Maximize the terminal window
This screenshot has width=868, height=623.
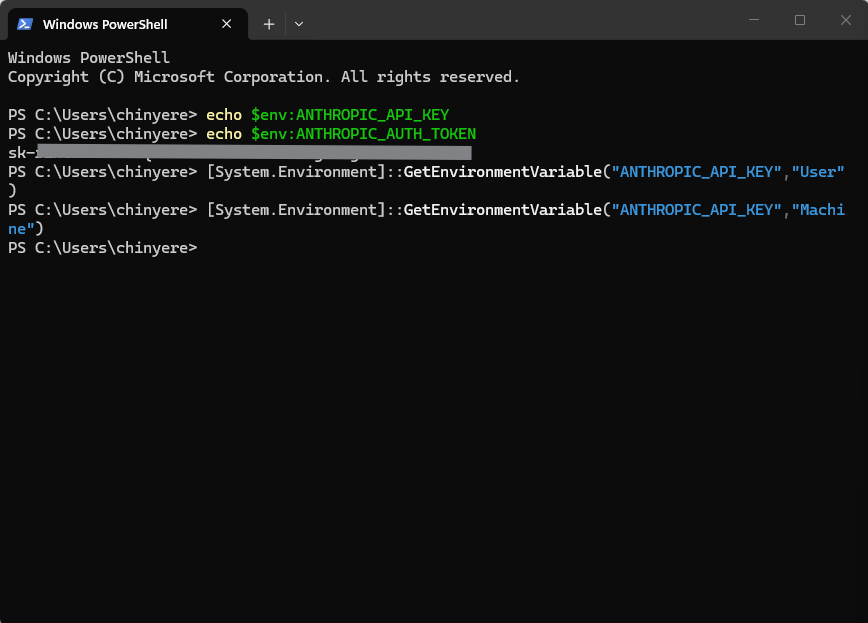tap(800, 20)
